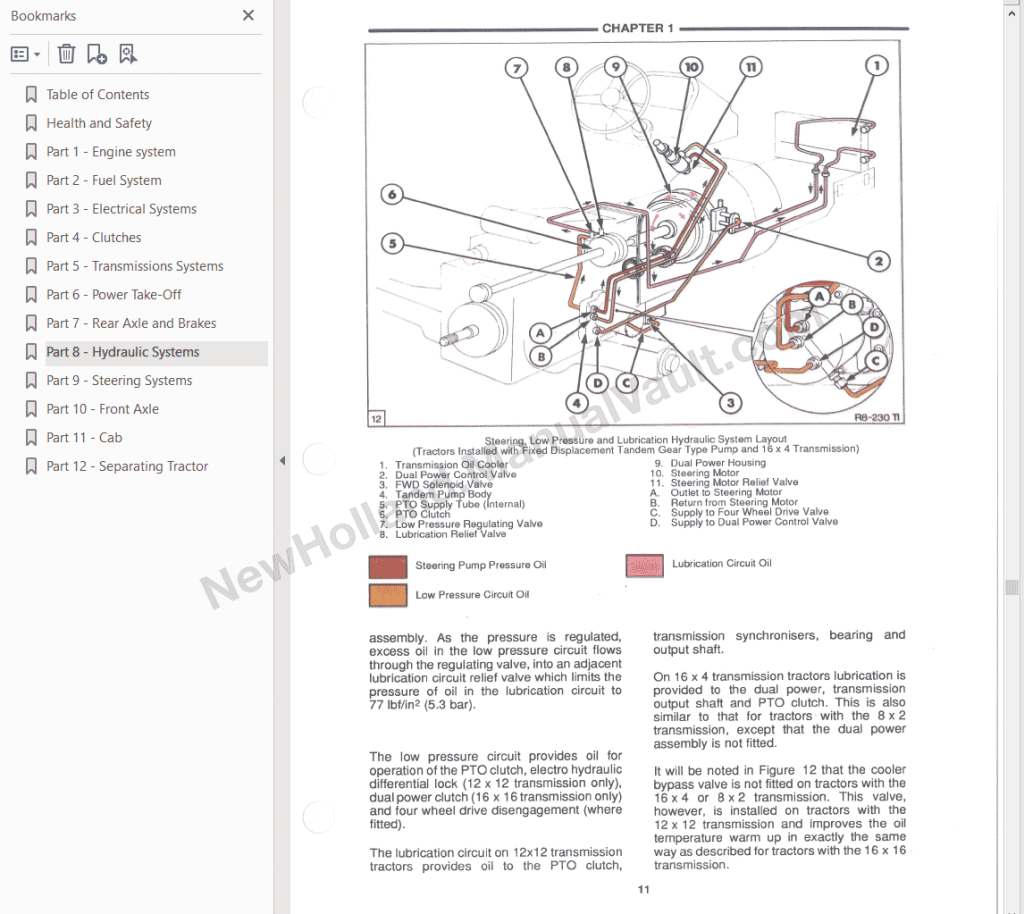
Task: Click bookmark icon beside Part 6 - Power Take-Off
Action: [31, 295]
